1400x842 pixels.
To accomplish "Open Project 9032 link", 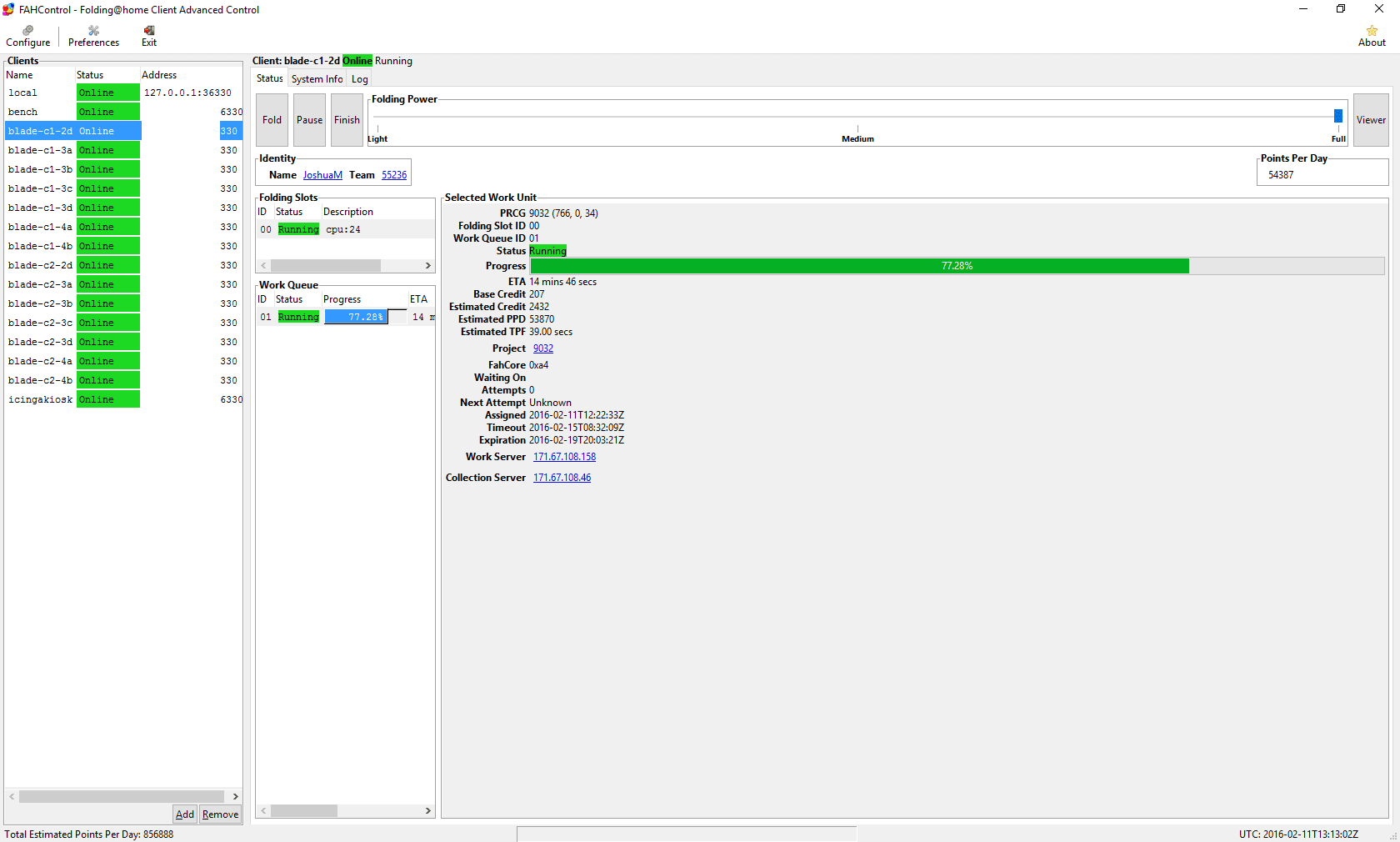I will 543,348.
